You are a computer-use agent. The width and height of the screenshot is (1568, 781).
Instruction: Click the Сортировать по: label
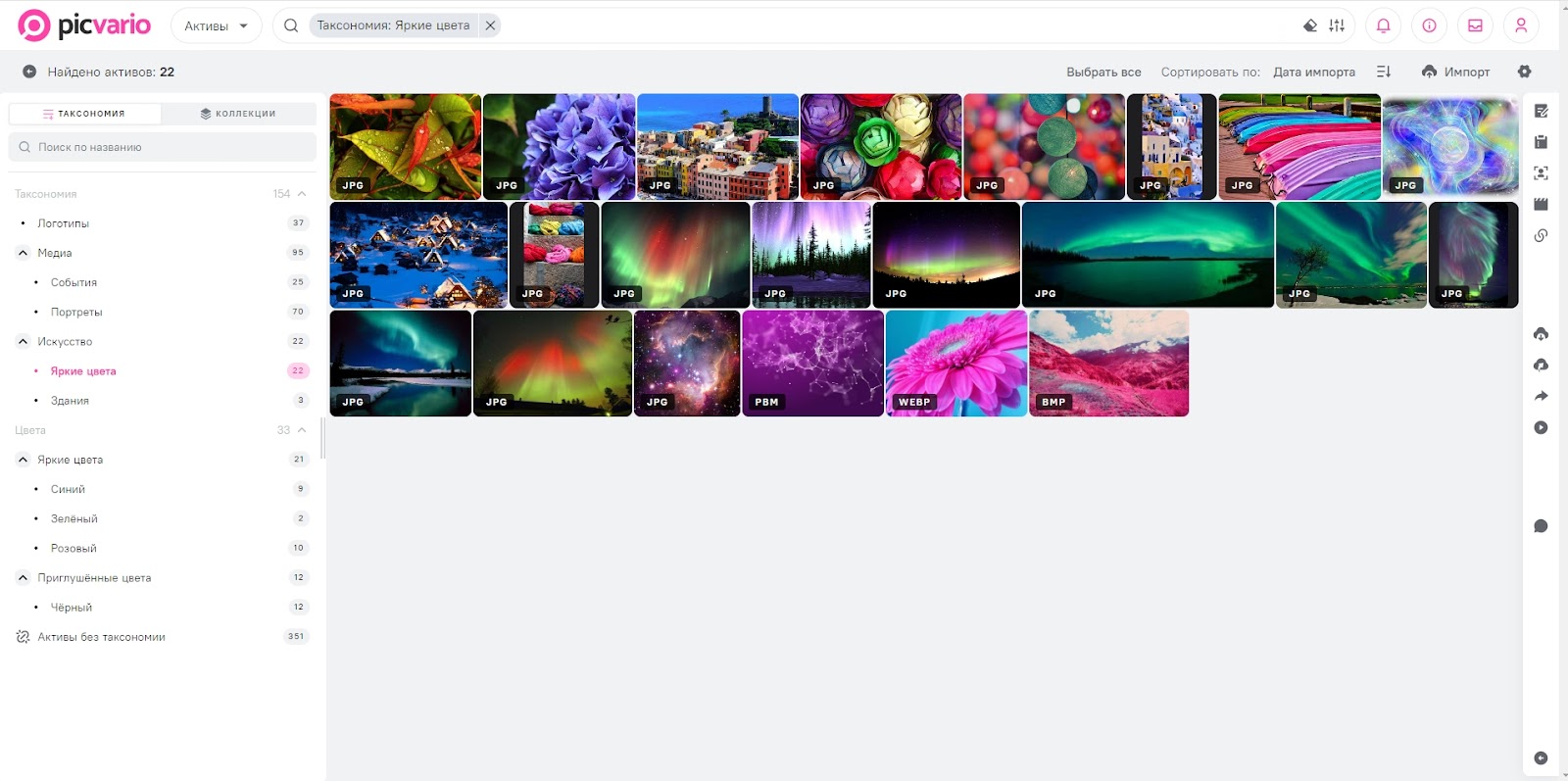pyautogui.click(x=1210, y=72)
